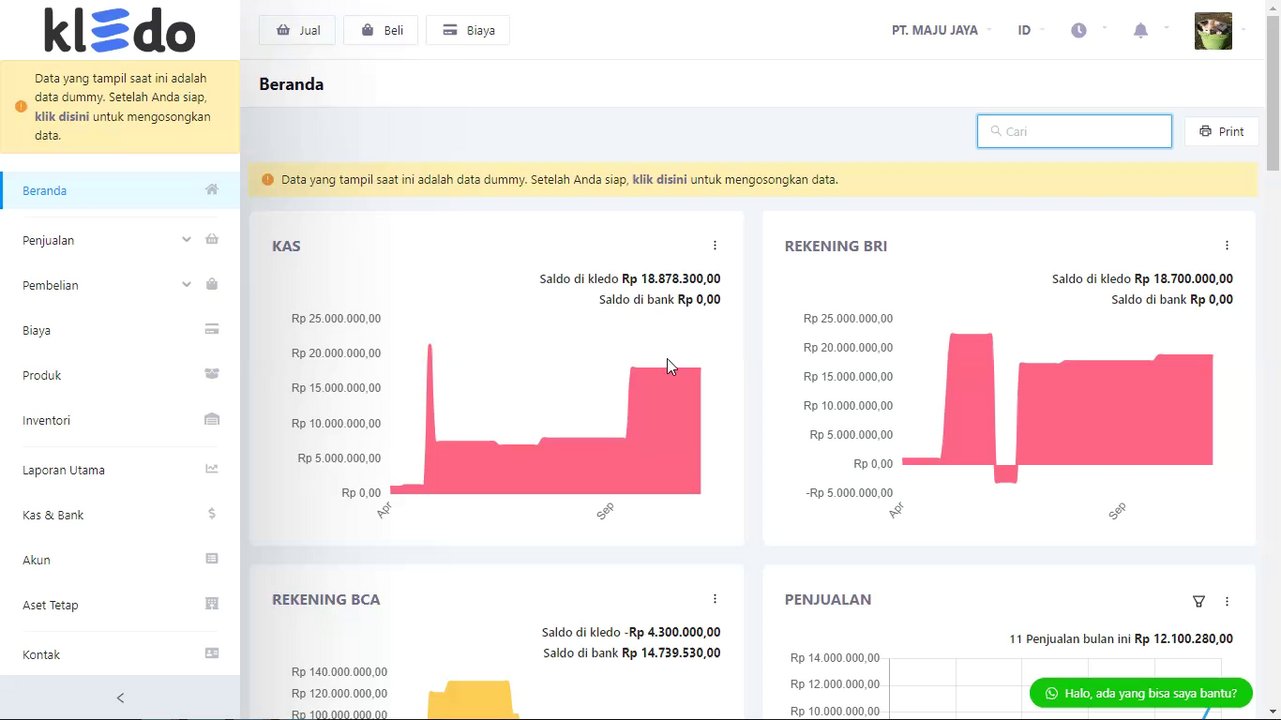Viewport: 1281px width, 720px height.
Task: Select Beranda in the sidebar menu
Action: click(120, 190)
